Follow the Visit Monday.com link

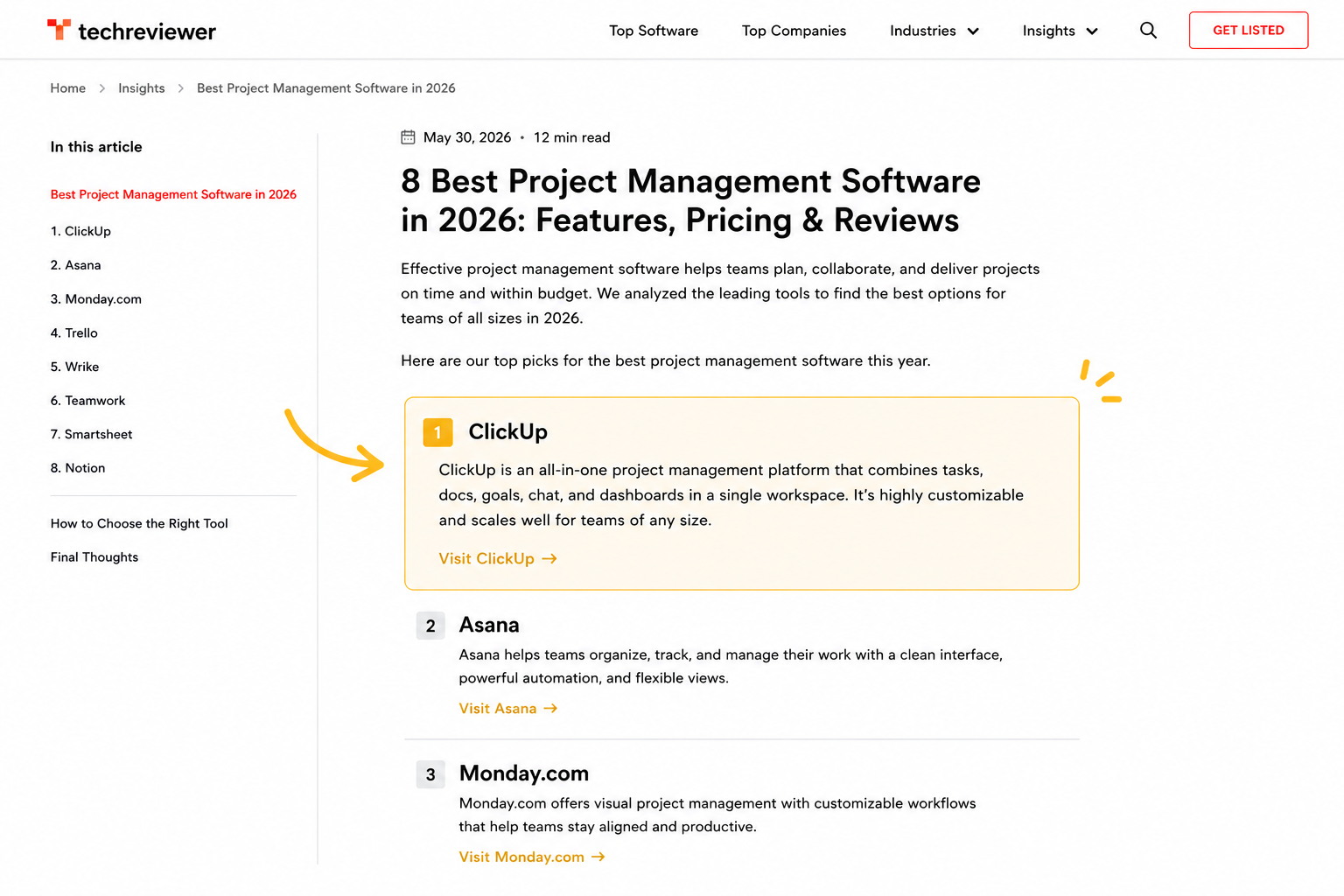[x=532, y=857]
